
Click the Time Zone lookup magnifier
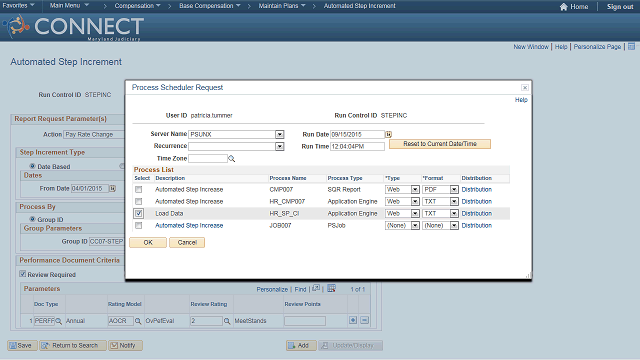click(x=231, y=158)
